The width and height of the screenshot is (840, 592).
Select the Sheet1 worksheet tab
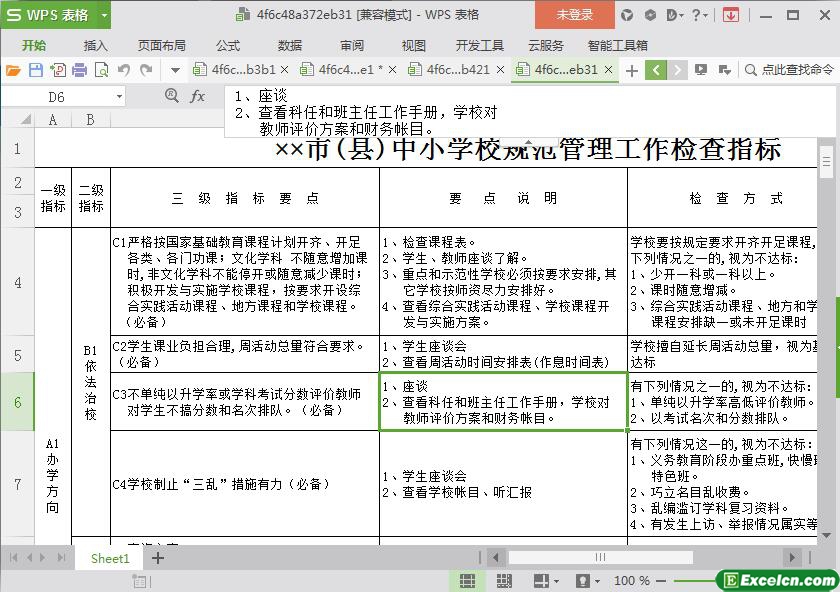click(110, 558)
